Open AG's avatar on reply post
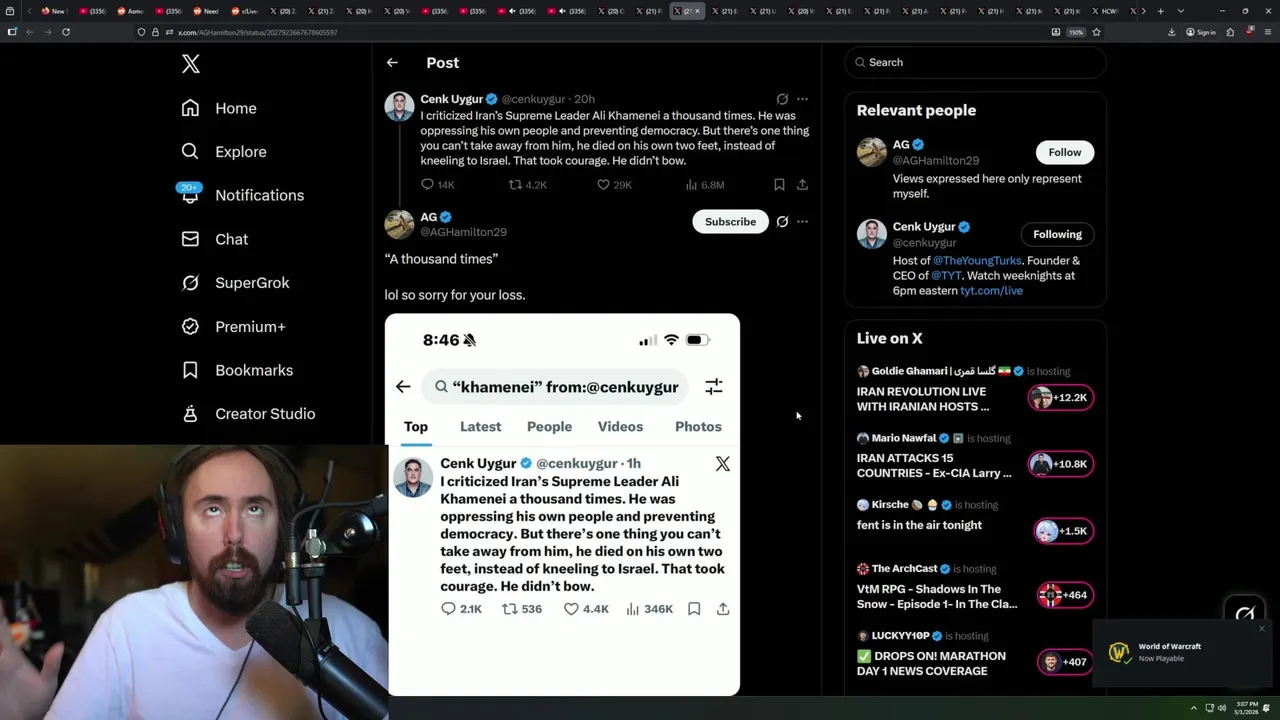This screenshot has width=1280, height=720. point(399,224)
